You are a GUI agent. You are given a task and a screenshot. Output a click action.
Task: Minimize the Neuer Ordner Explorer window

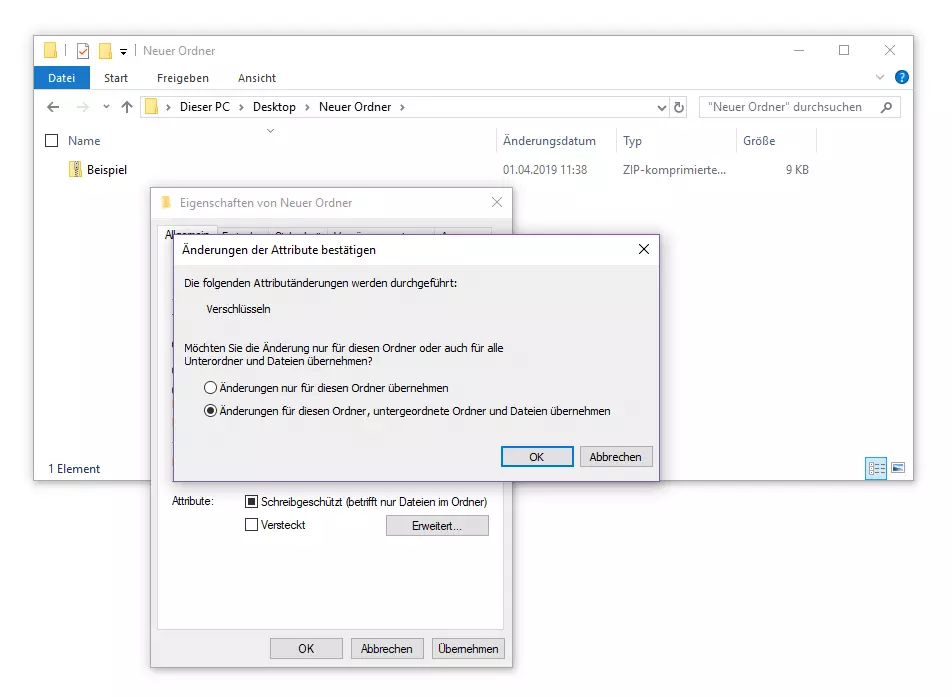tap(799, 50)
